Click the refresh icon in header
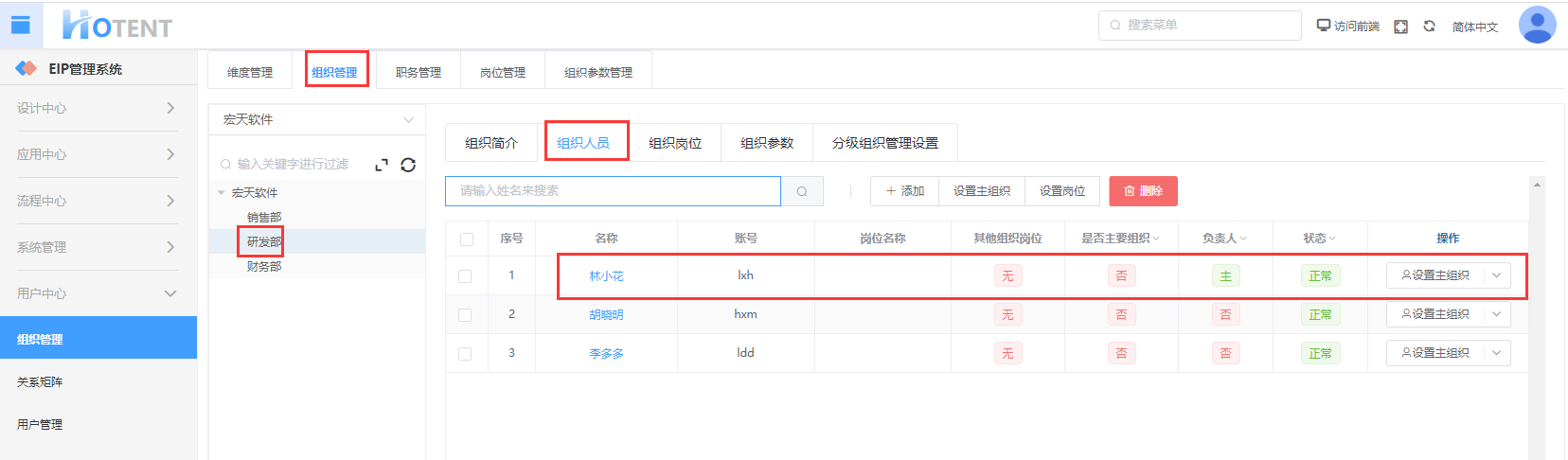This screenshot has width=1568, height=460. coord(1430,26)
